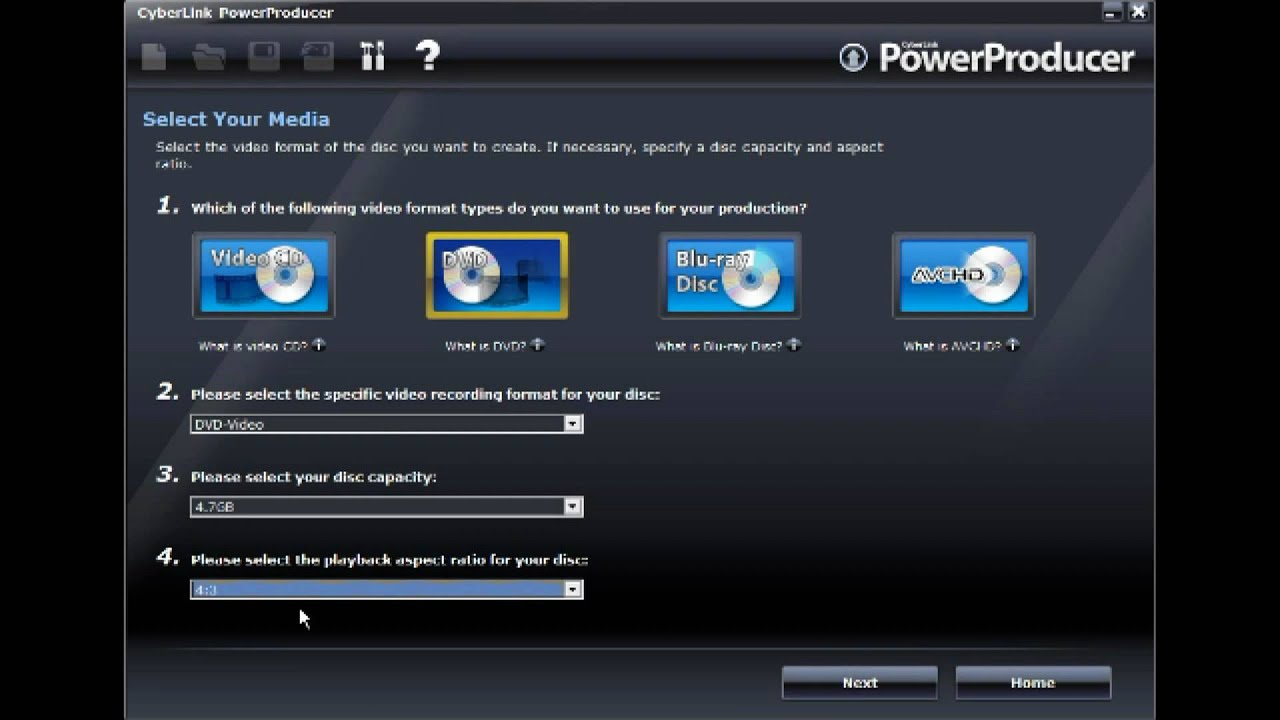Click the arrow of the aspect ratio dropdown
The width and height of the screenshot is (1280, 720).
coord(572,590)
